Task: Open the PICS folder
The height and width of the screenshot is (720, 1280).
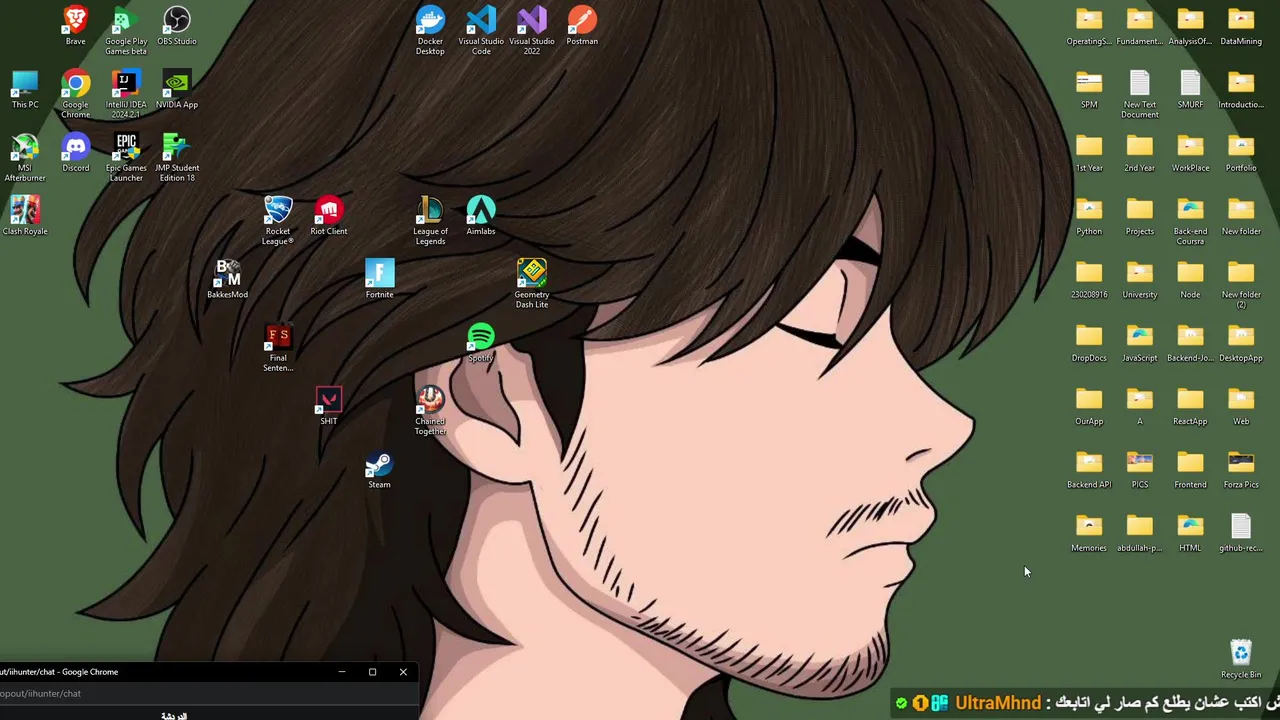Action: click(1140, 468)
